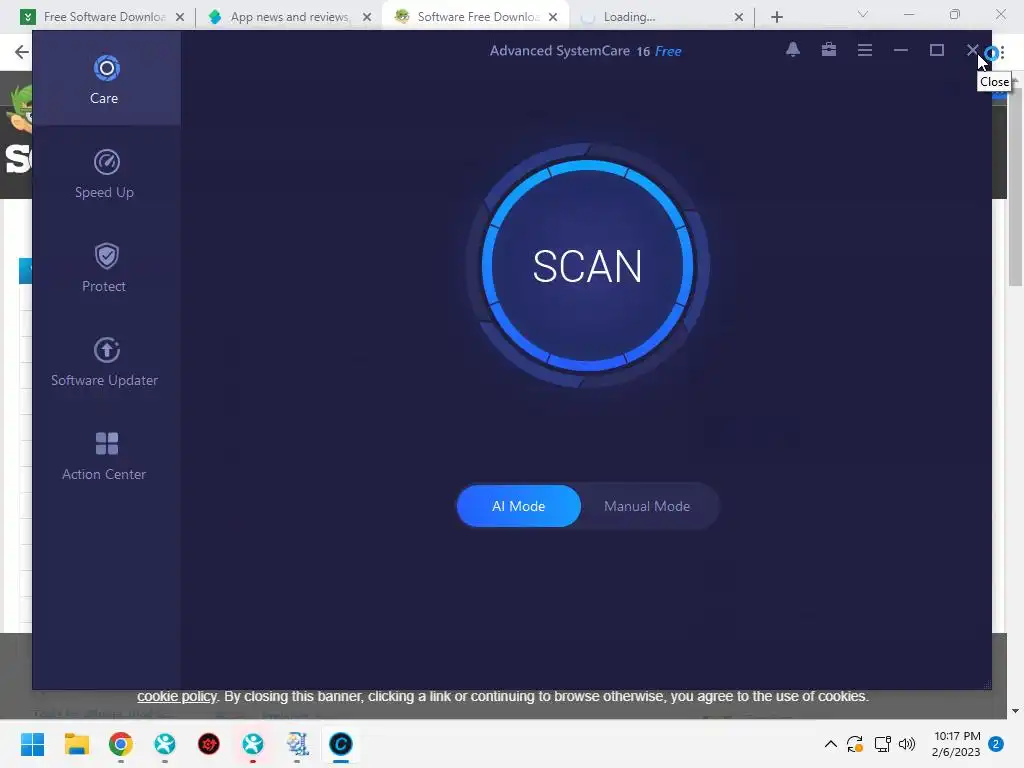Open the sync status tray icon

tap(855, 744)
